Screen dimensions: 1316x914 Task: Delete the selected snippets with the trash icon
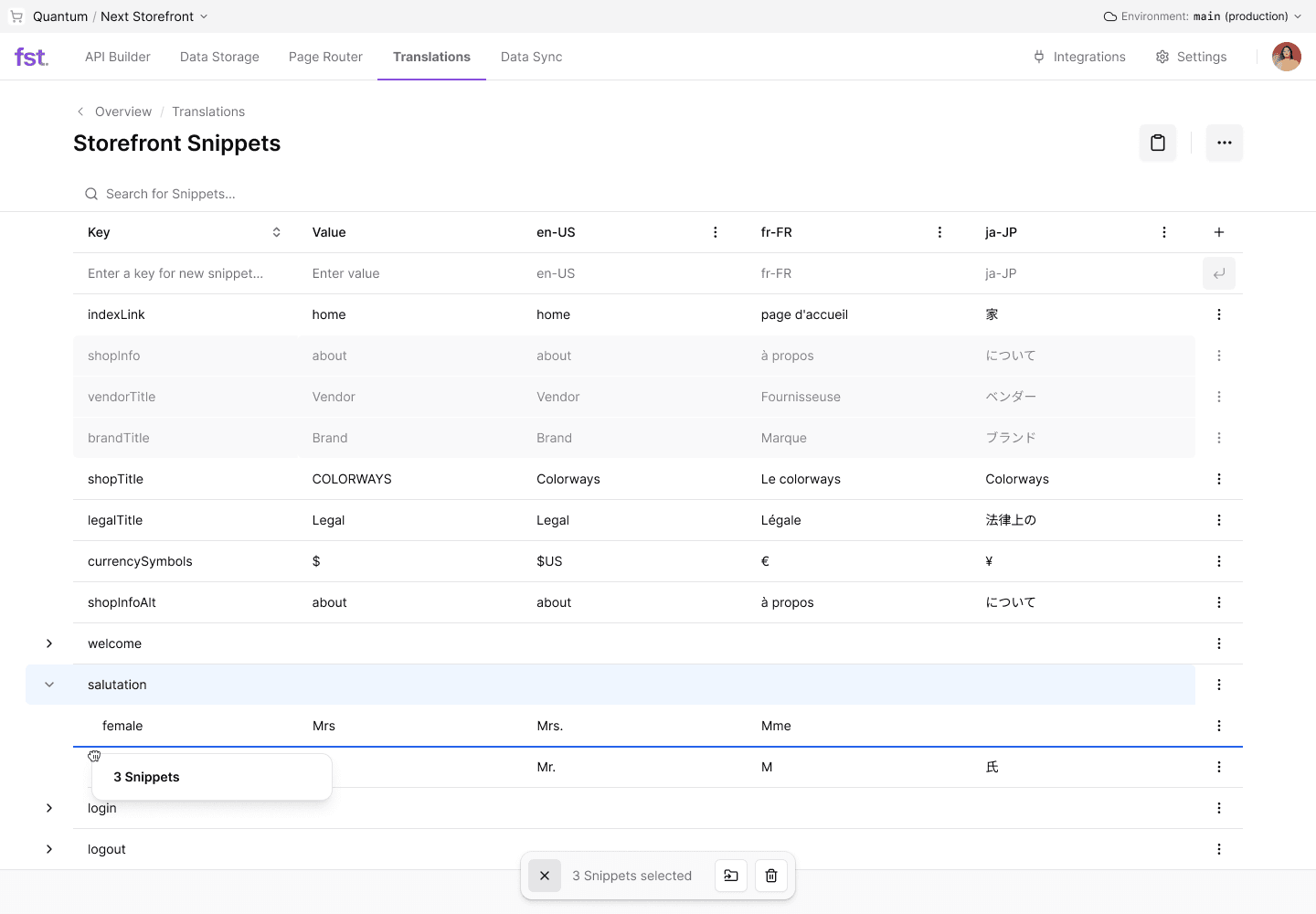[x=770, y=876]
